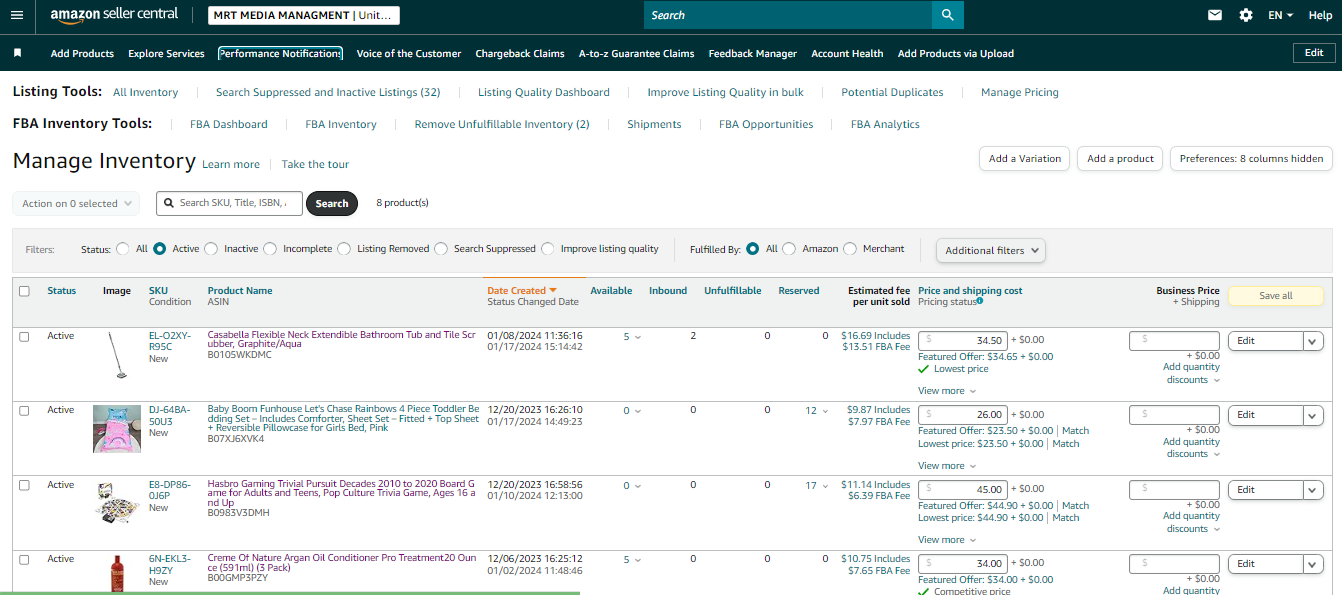Focus the top Search input field
1342x595 pixels.
point(788,15)
